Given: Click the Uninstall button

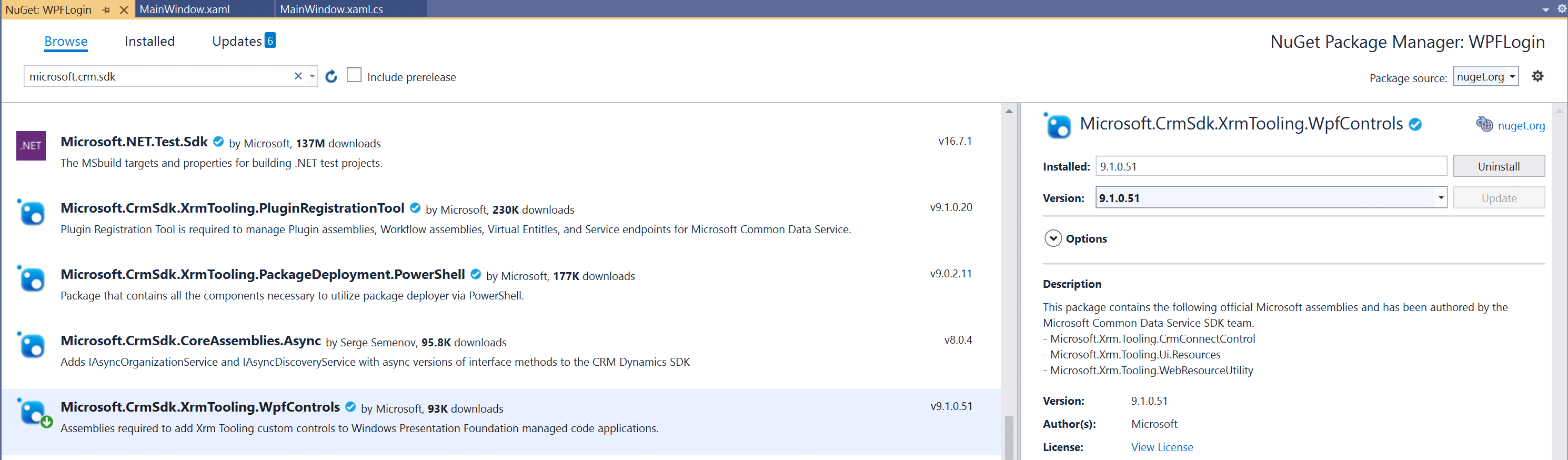Looking at the screenshot, I should point(1498,166).
